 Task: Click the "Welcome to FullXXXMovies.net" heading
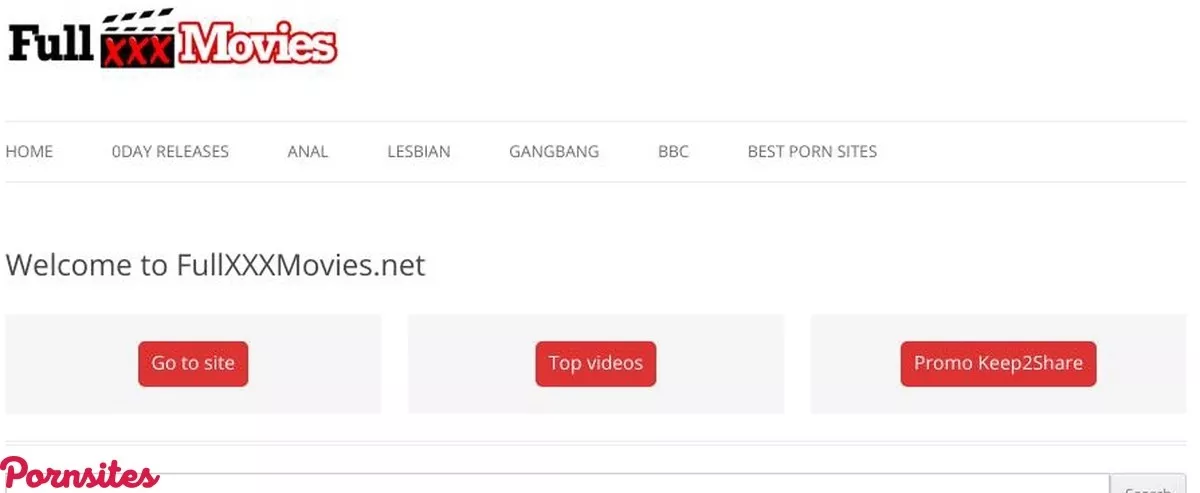tap(216, 266)
